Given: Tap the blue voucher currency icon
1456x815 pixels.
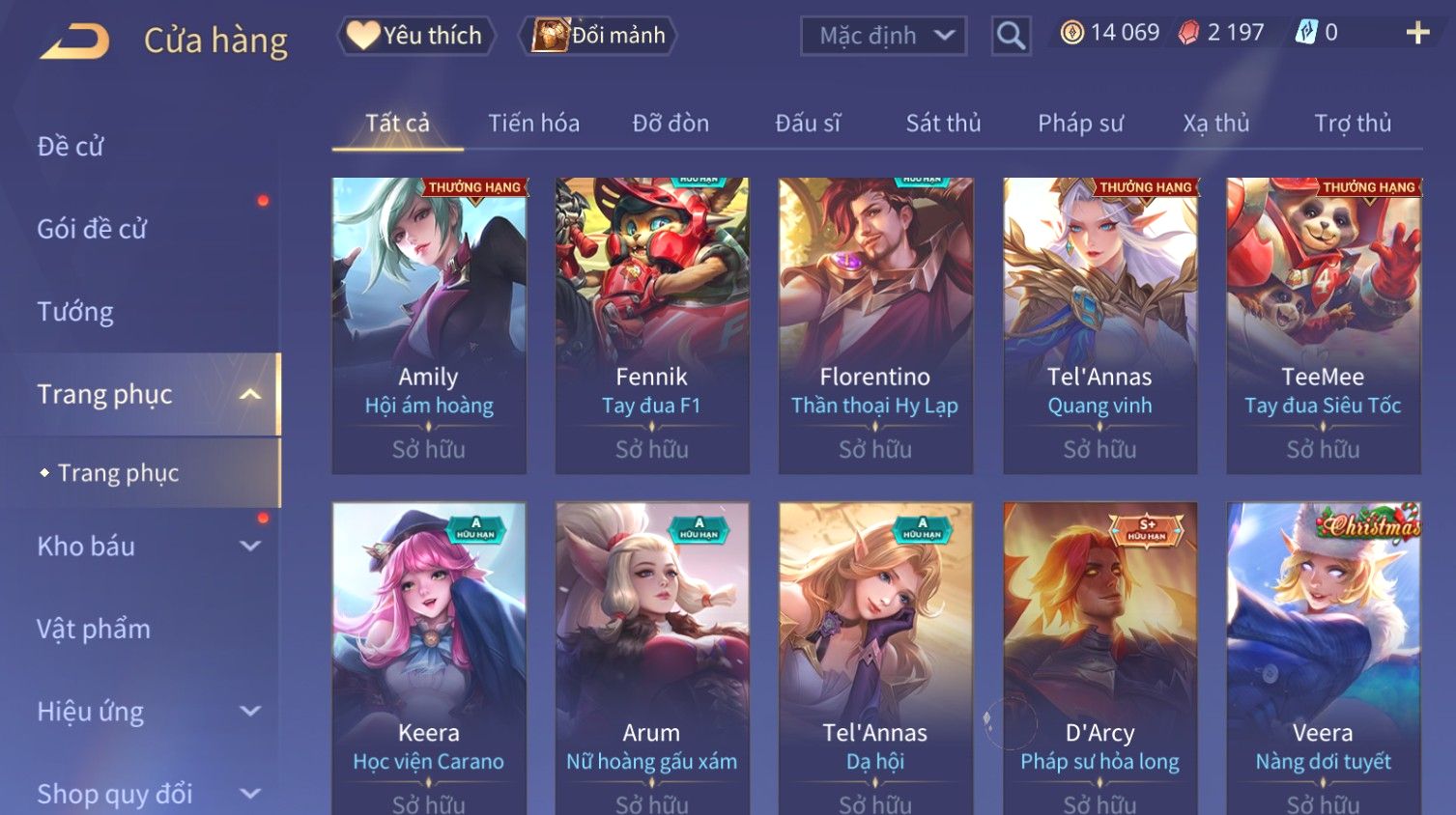Looking at the screenshot, I should (x=1306, y=33).
